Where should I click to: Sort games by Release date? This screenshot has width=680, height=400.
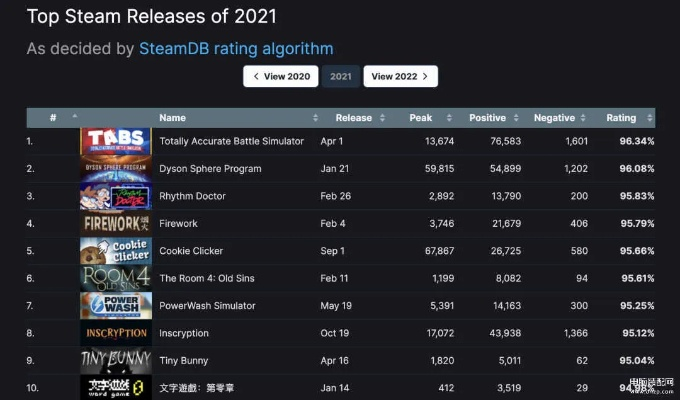354,118
